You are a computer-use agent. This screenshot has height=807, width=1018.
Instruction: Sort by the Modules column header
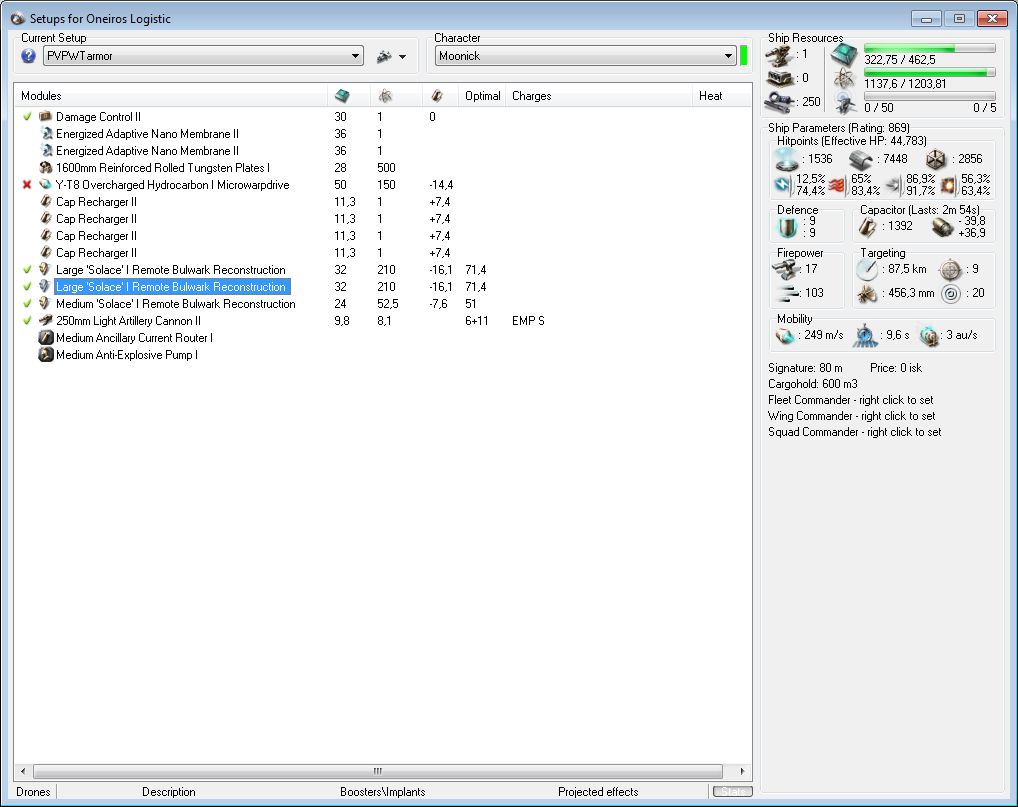[171, 95]
